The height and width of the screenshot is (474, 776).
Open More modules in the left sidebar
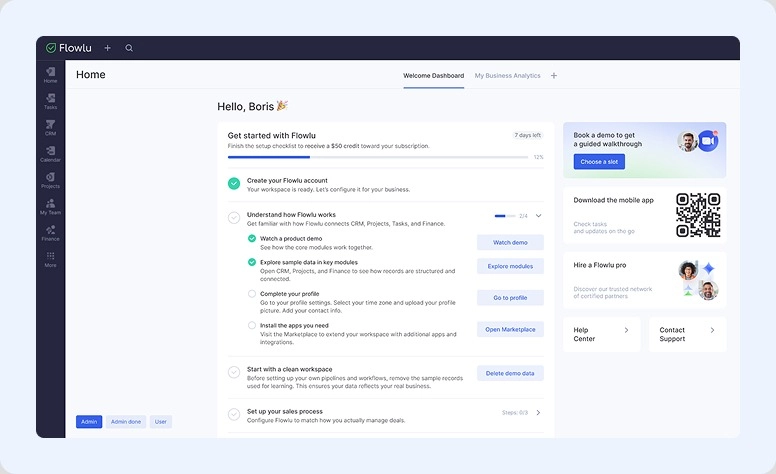coord(50,259)
